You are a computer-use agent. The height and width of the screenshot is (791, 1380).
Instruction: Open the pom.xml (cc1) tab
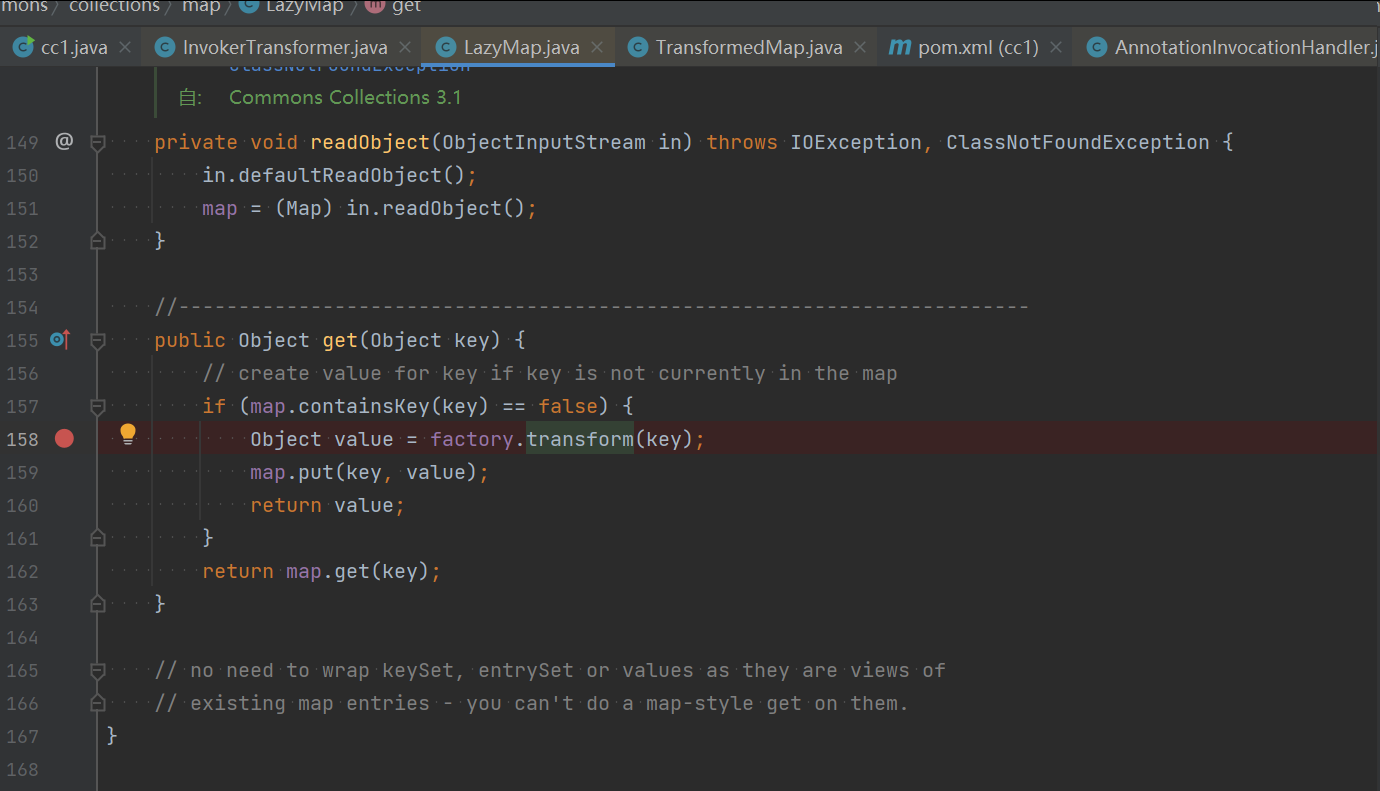[978, 47]
